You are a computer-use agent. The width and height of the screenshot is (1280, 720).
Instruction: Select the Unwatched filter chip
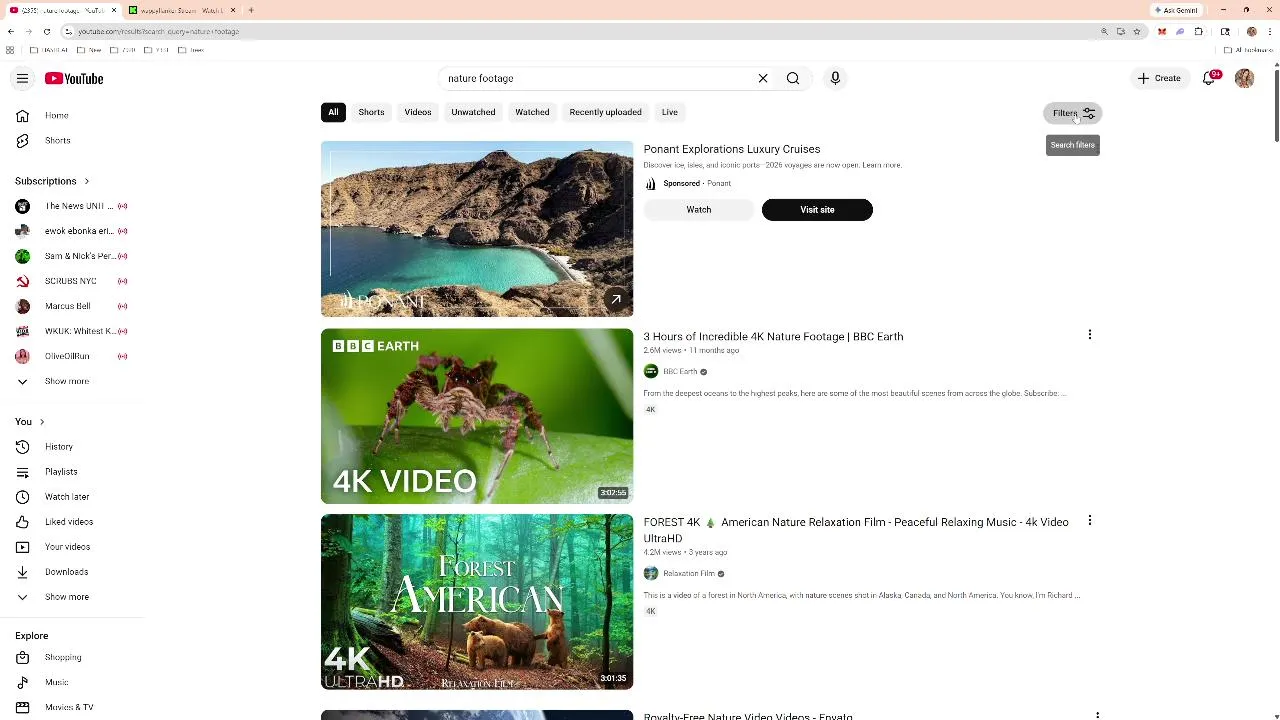coord(473,112)
